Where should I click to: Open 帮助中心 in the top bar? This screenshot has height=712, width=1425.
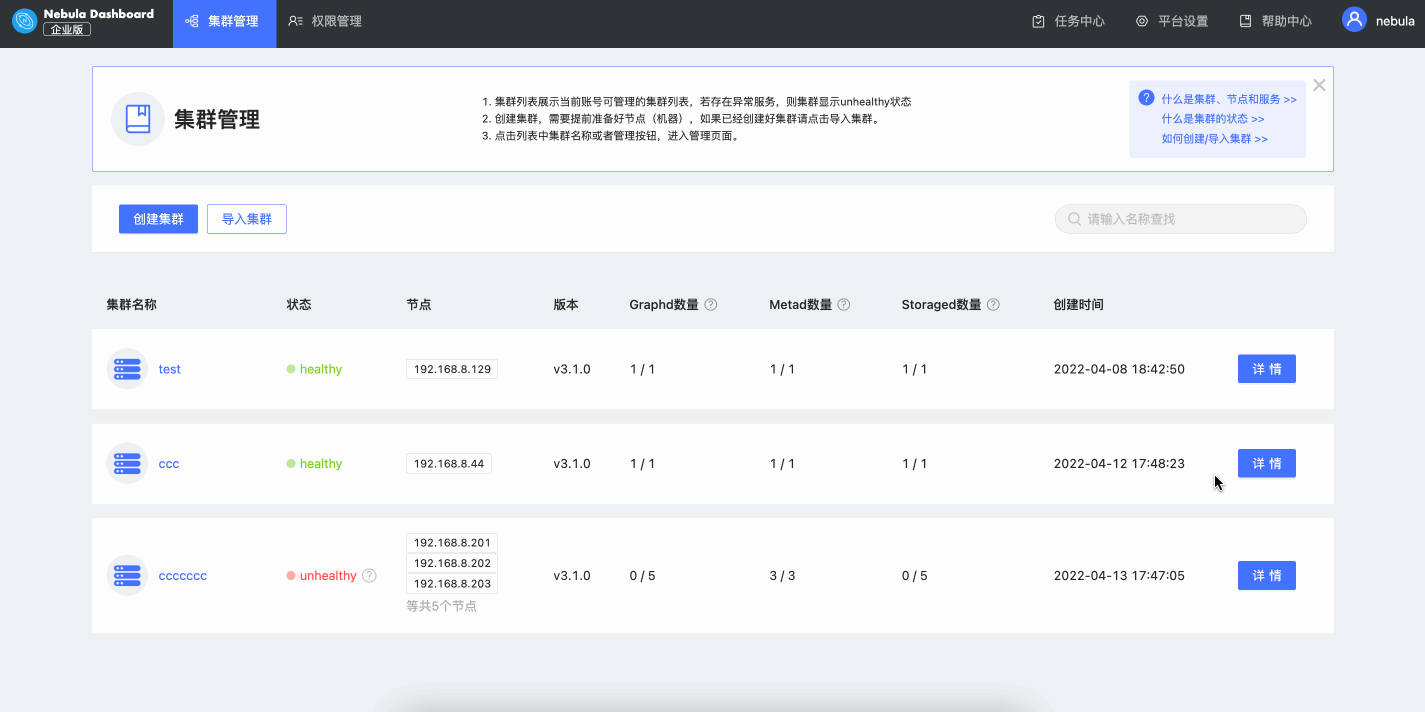(x=1275, y=21)
